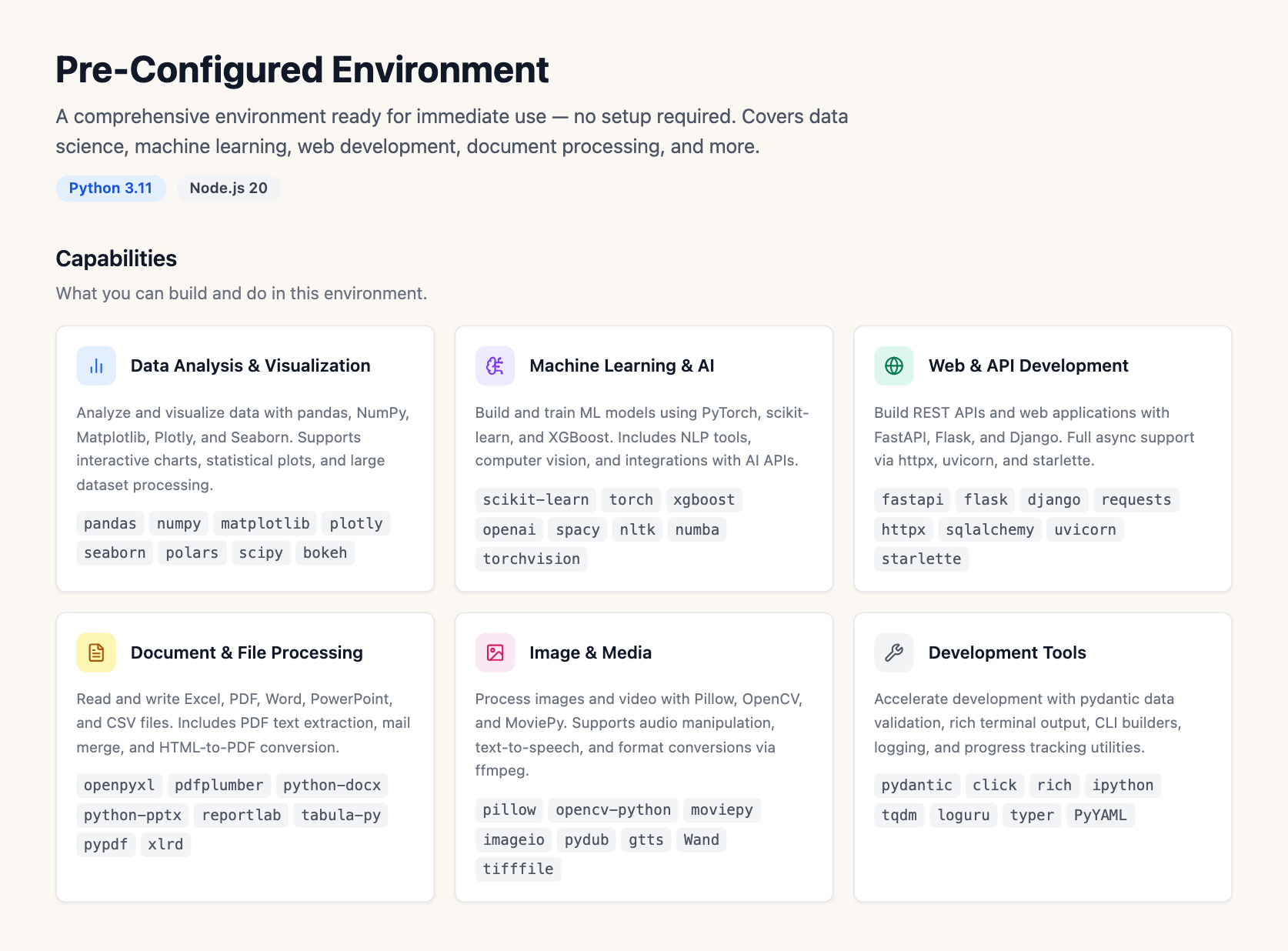Viewport: 1288px width, 951px height.
Task: Click the openai package tag
Action: point(509,529)
